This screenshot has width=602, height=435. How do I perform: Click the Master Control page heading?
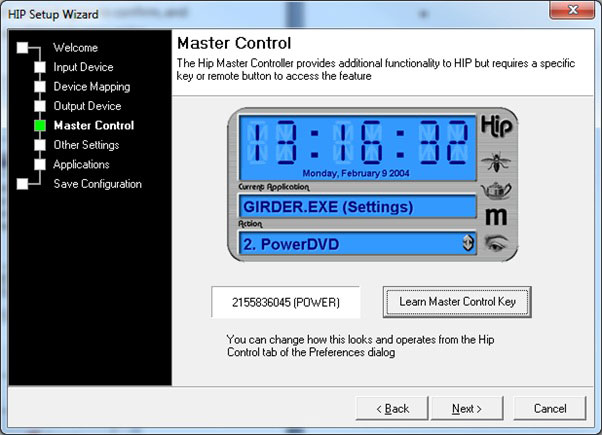234,43
